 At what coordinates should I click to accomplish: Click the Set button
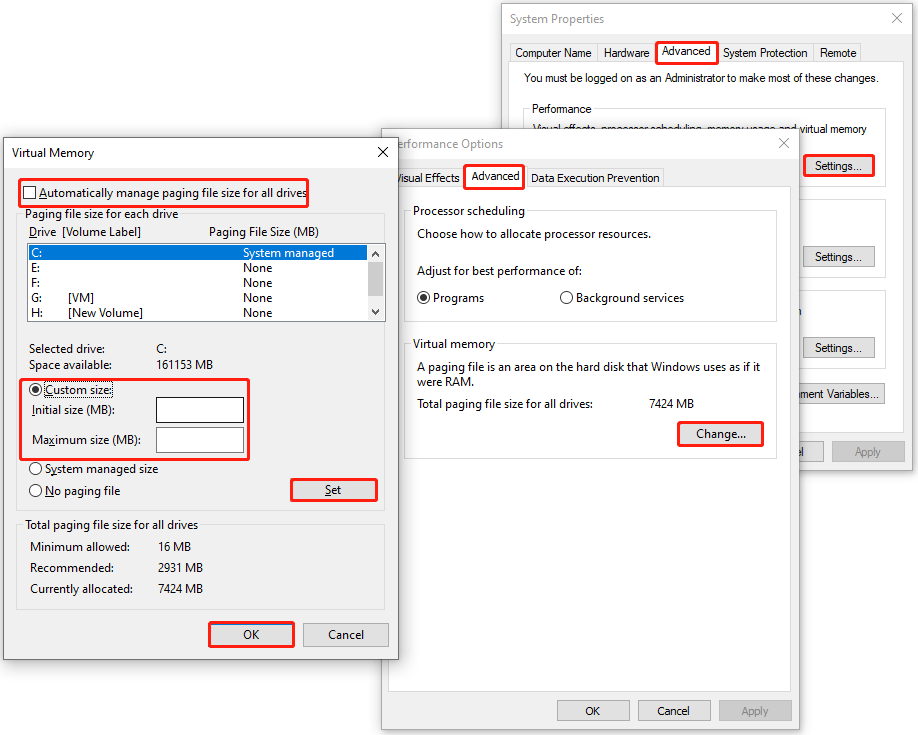(x=333, y=490)
